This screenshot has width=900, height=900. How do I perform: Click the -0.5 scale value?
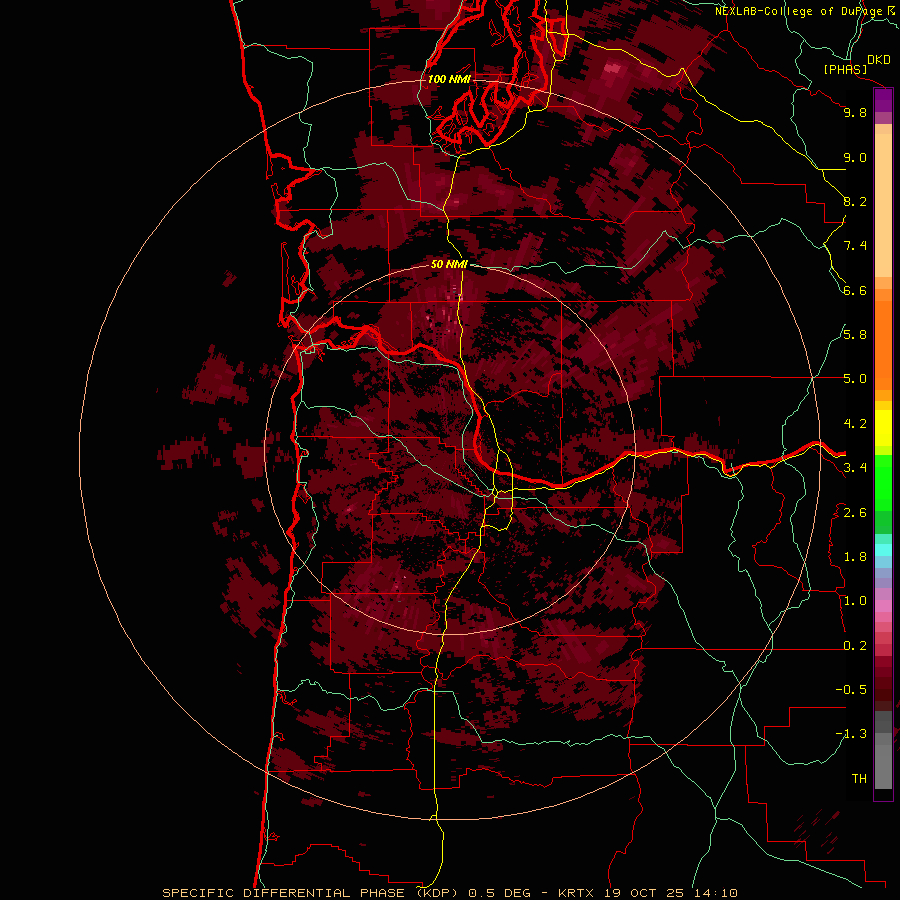point(851,690)
